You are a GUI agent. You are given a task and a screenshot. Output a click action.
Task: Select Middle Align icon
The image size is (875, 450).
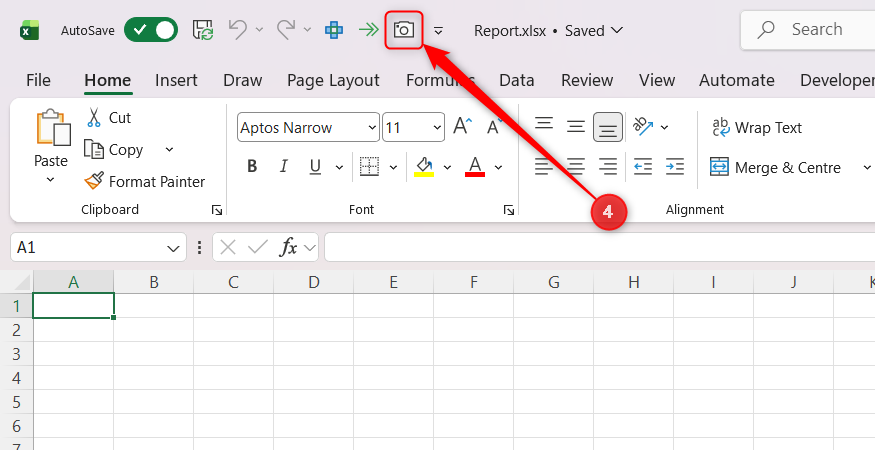(x=576, y=127)
